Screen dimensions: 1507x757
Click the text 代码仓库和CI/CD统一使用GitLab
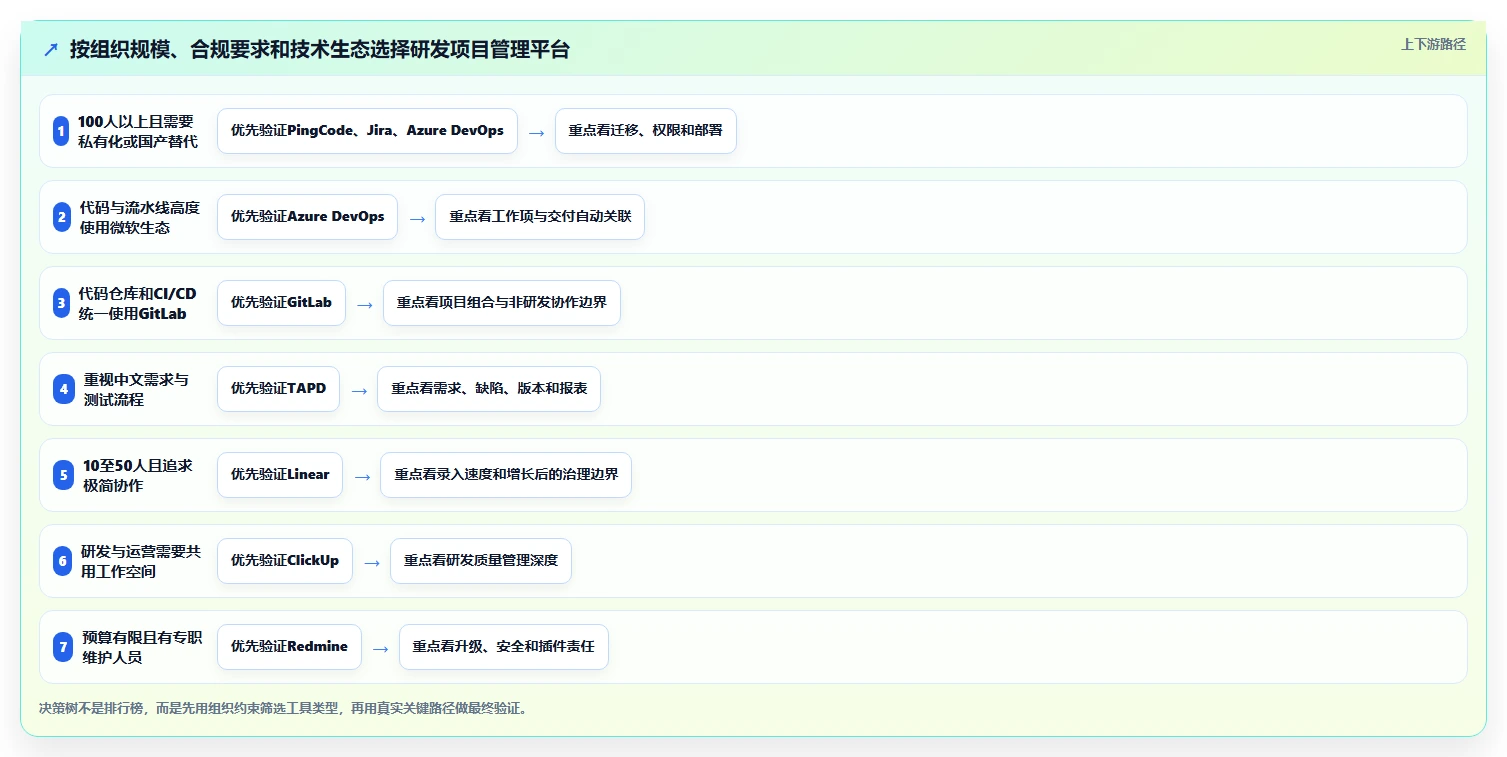tap(137, 303)
